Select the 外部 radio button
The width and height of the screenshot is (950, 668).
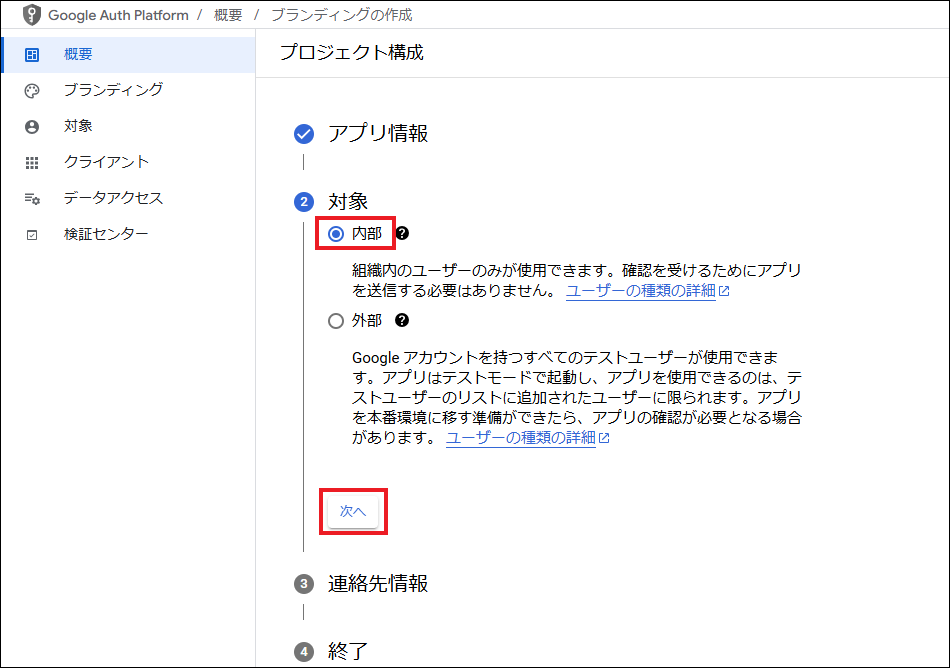(336, 321)
